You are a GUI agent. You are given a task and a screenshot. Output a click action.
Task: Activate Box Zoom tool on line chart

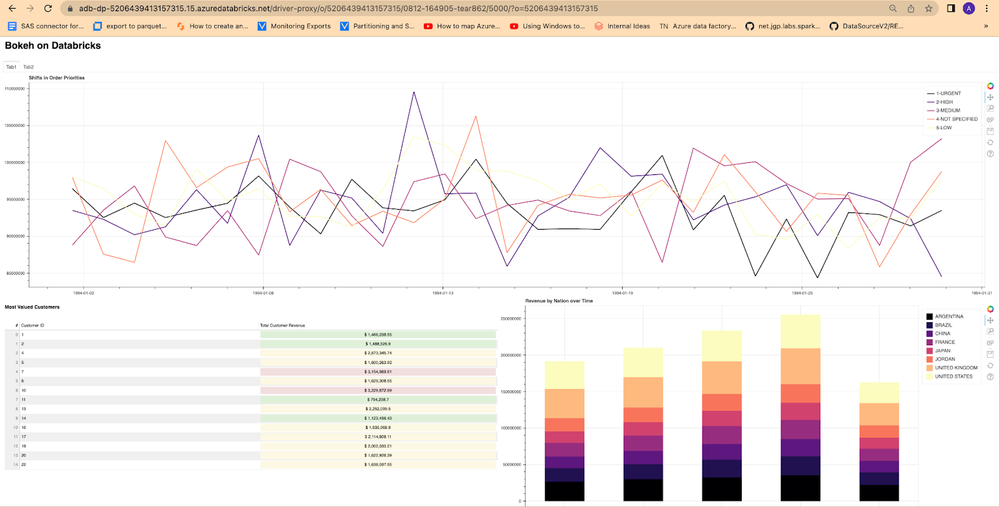[x=990, y=109]
